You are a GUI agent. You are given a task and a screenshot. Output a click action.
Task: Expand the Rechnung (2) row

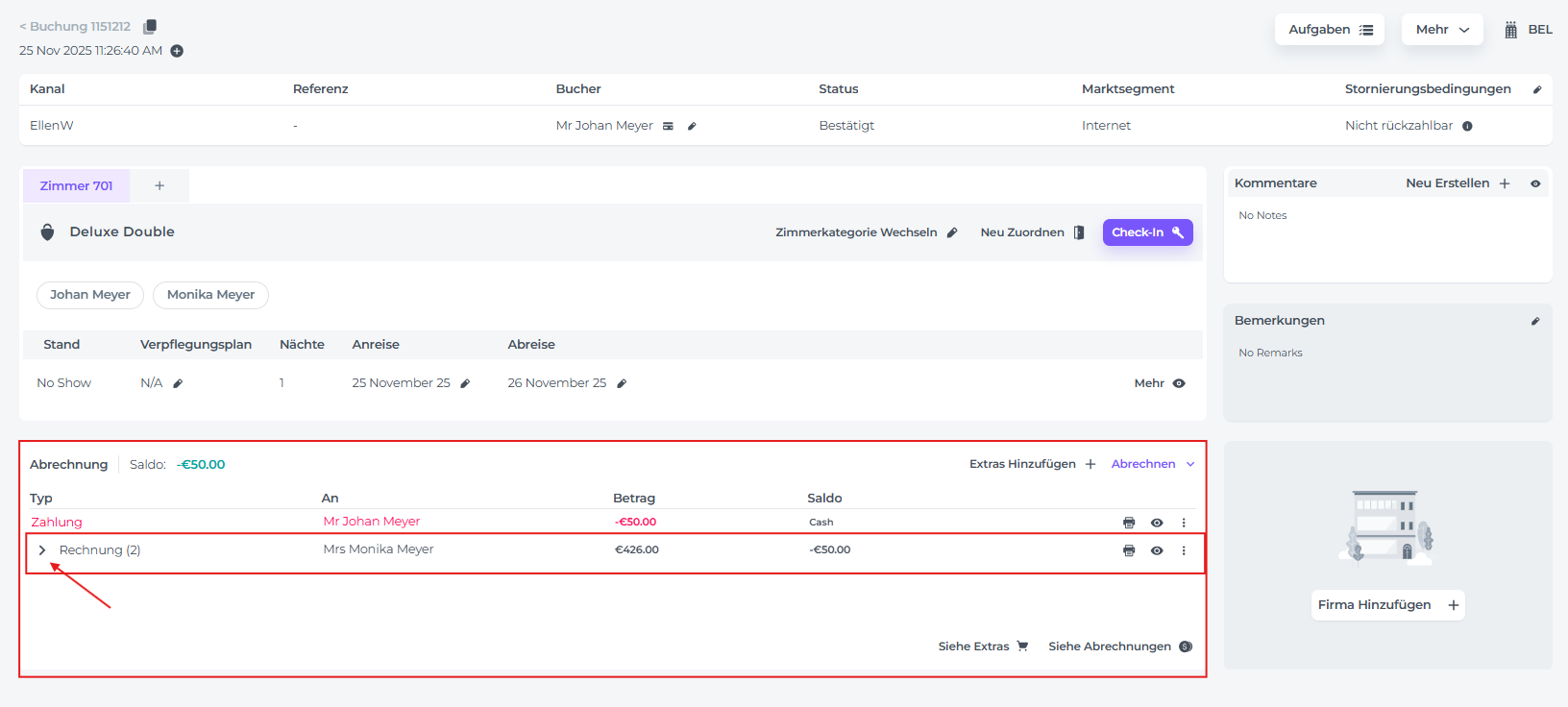pos(42,550)
